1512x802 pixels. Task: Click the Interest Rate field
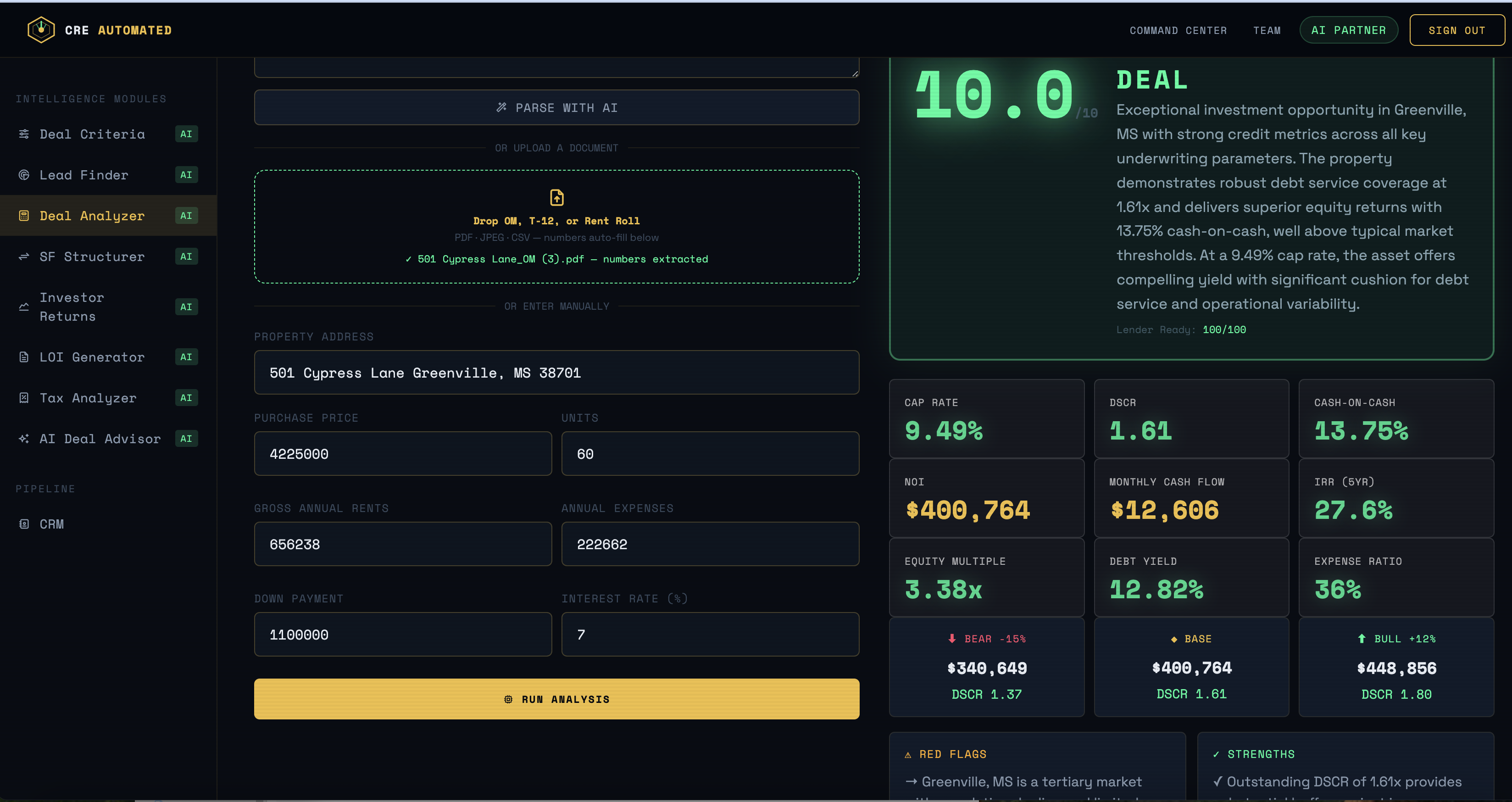point(710,635)
